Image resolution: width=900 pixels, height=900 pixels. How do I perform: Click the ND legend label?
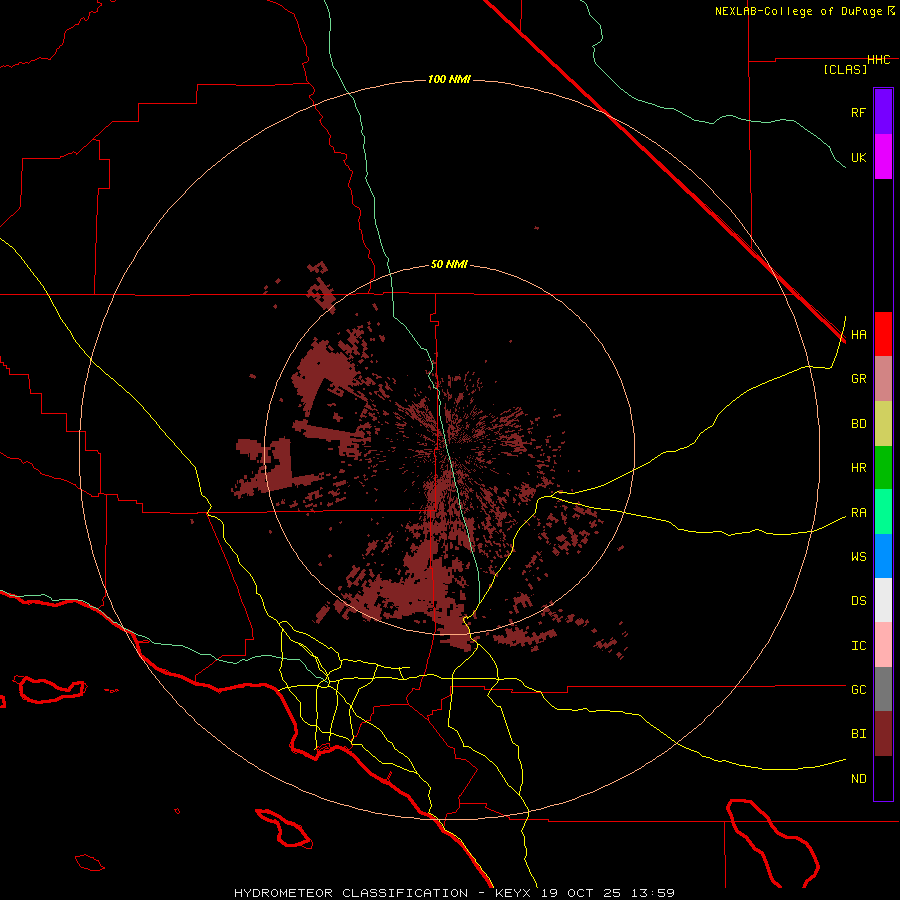(858, 779)
